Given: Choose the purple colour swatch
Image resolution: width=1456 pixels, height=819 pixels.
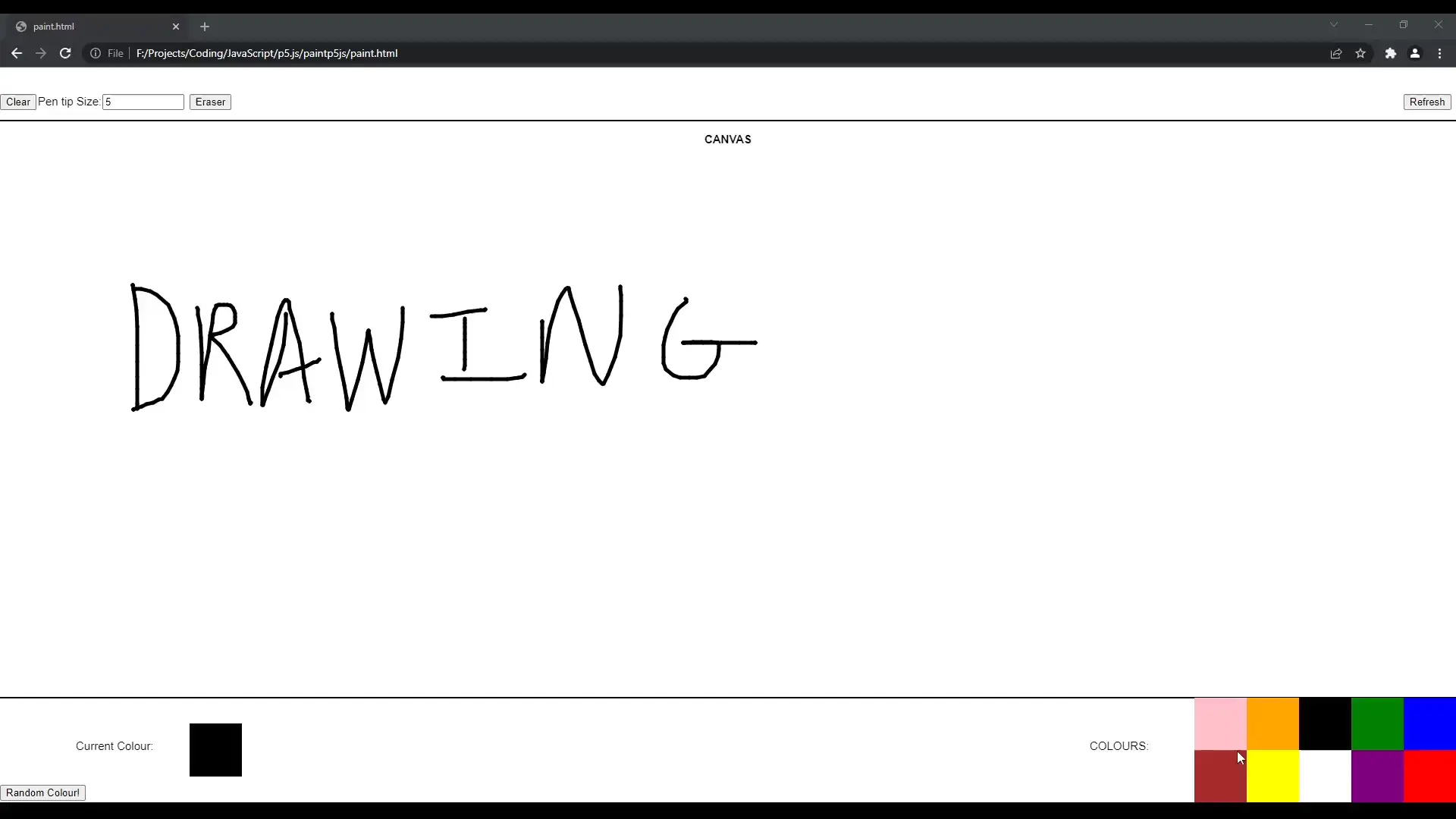Looking at the screenshot, I should coord(1377,777).
